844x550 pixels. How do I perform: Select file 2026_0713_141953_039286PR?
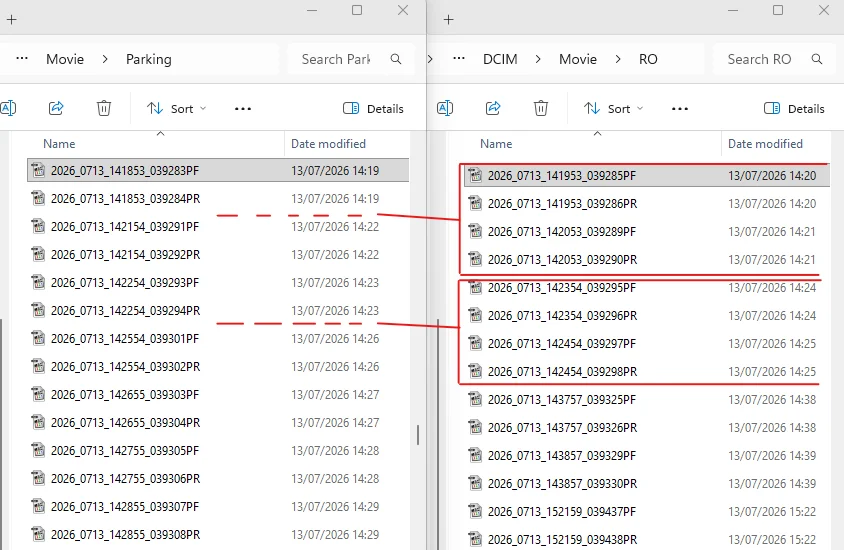(x=647, y=203)
